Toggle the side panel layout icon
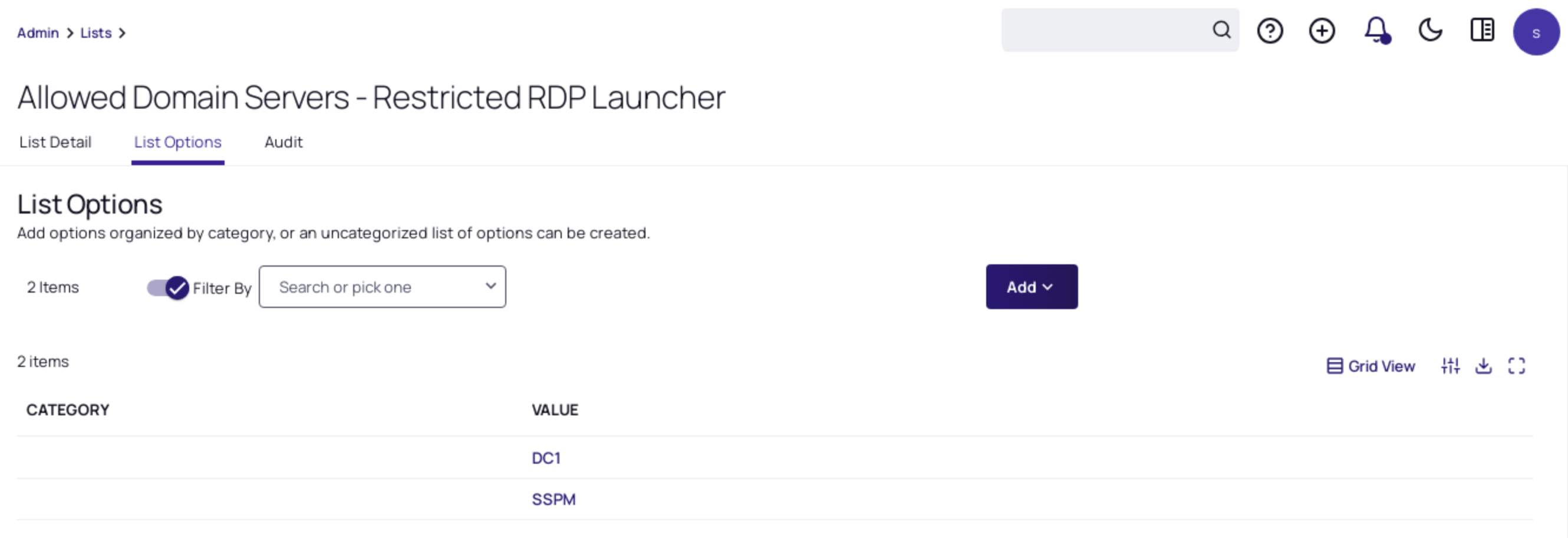The width and height of the screenshot is (1568, 538). point(1481,30)
